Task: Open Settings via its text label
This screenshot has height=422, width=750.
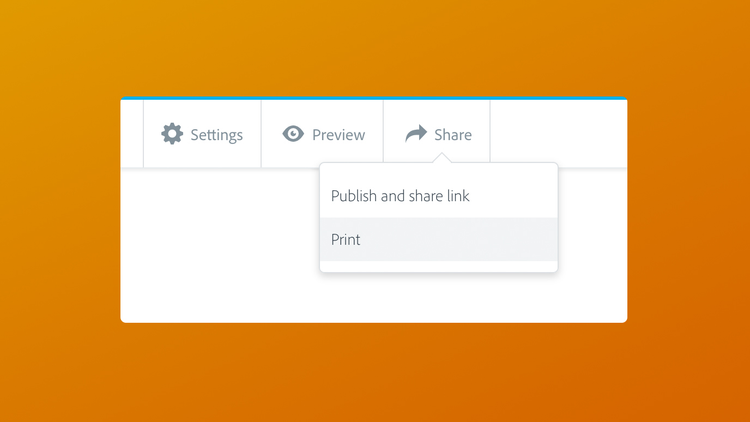Action: coord(216,135)
